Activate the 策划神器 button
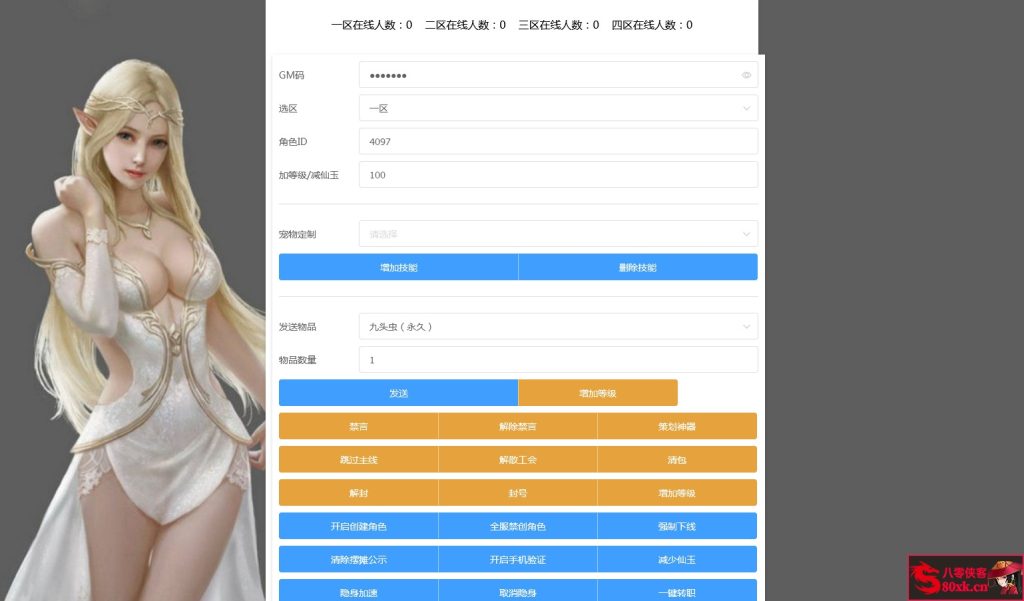Viewport: 1024px width, 601px height. click(677, 425)
